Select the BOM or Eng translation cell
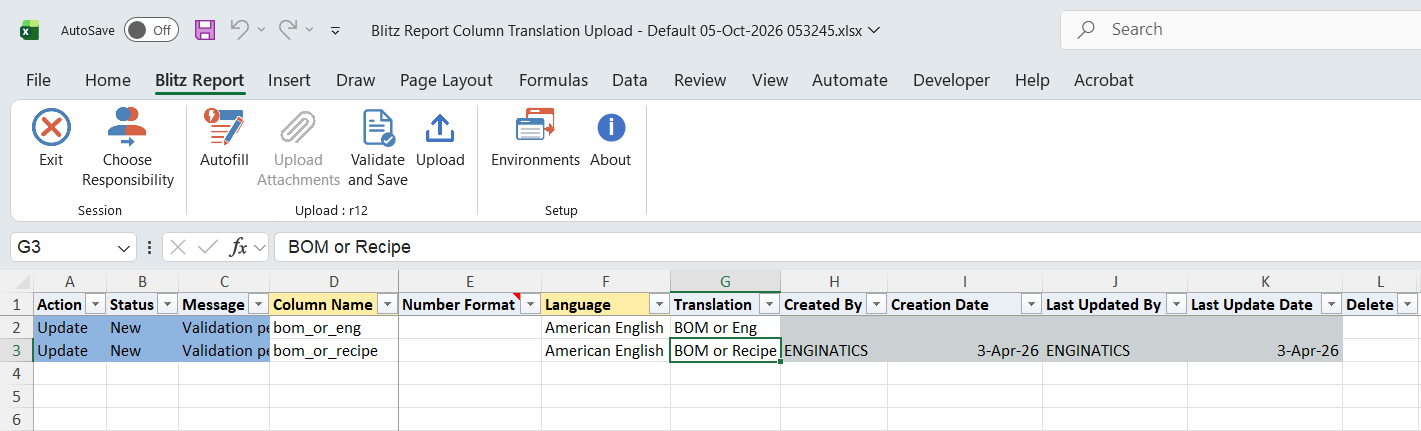 point(725,327)
